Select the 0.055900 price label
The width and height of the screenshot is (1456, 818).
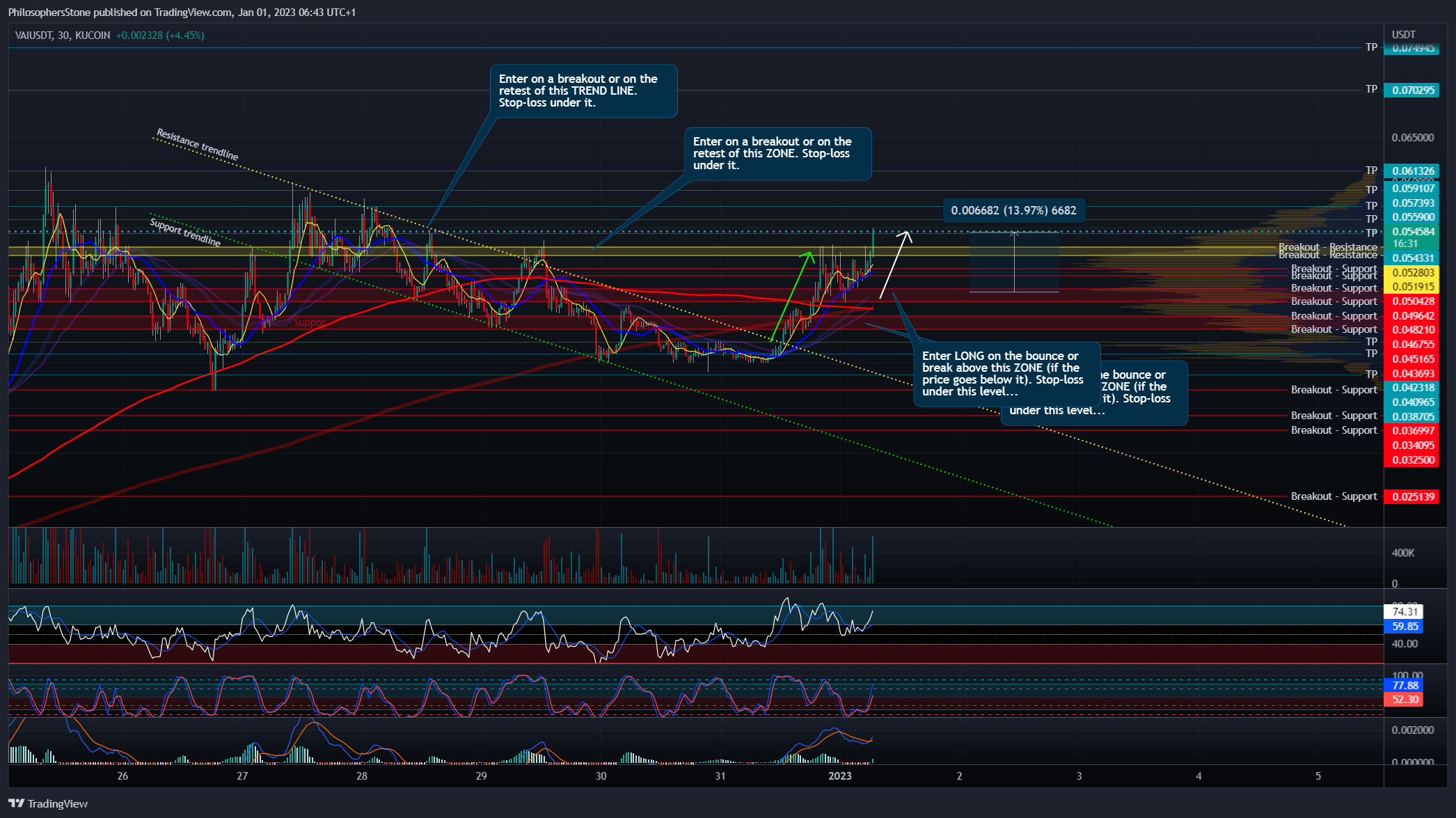click(x=1411, y=217)
